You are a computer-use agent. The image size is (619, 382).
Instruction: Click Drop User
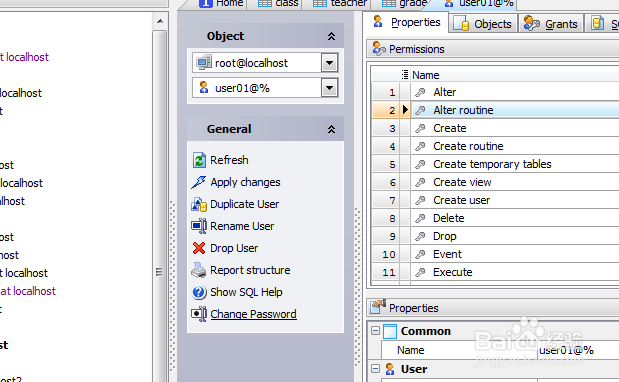coord(234,248)
